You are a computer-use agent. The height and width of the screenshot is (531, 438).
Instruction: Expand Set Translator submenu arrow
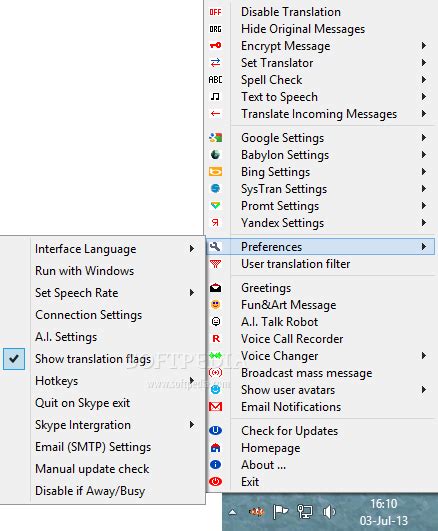pyautogui.click(x=423, y=63)
